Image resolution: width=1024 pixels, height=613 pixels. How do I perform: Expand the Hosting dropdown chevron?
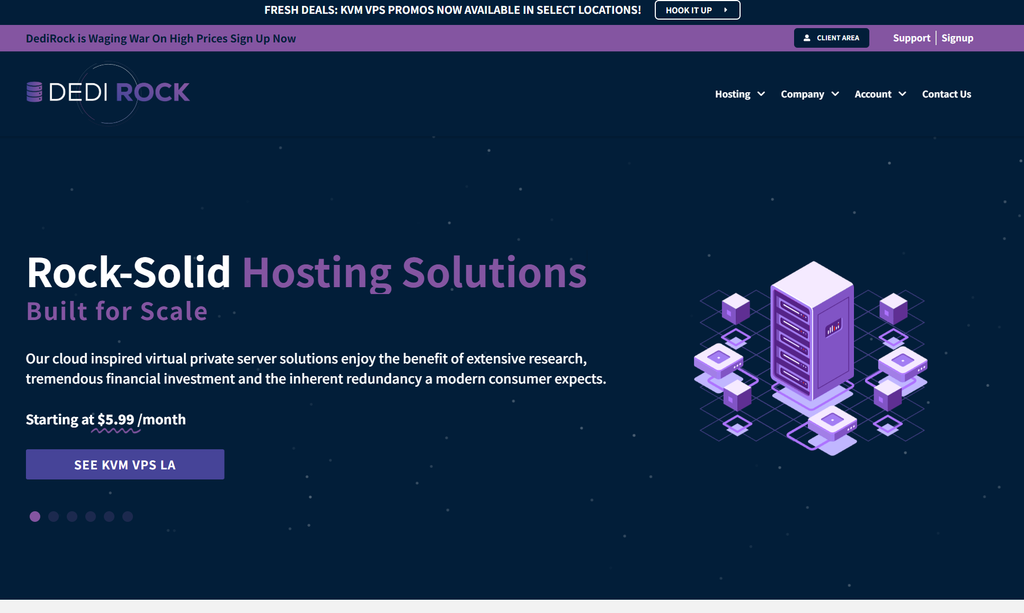761,94
